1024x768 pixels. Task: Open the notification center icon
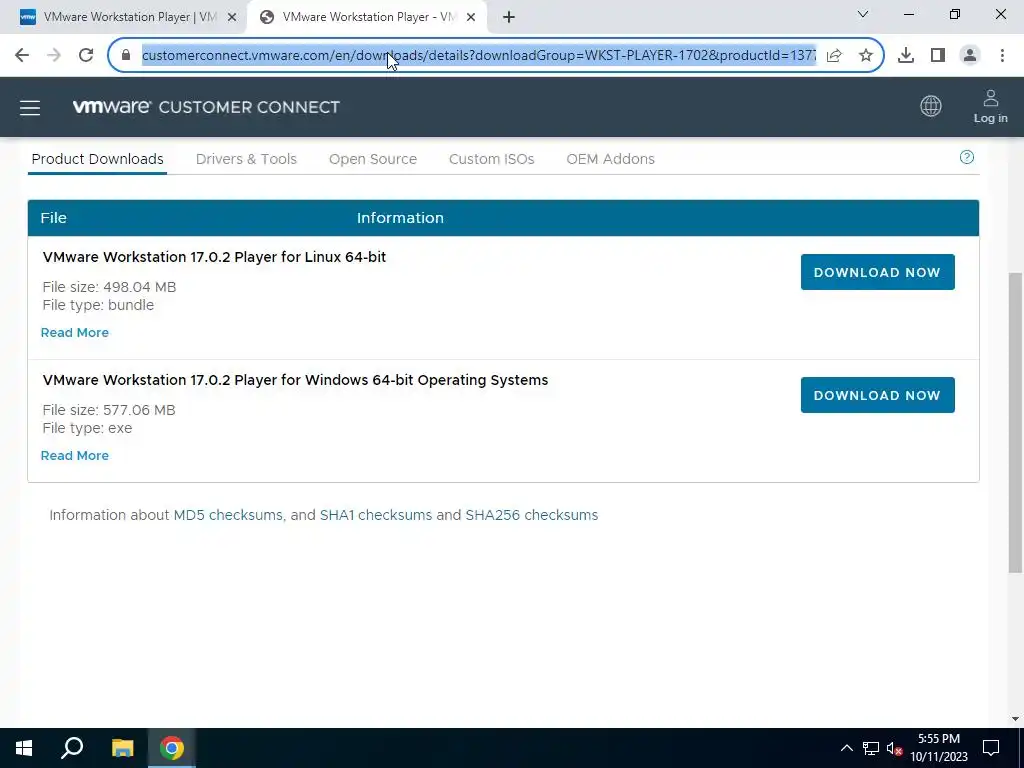(991, 748)
